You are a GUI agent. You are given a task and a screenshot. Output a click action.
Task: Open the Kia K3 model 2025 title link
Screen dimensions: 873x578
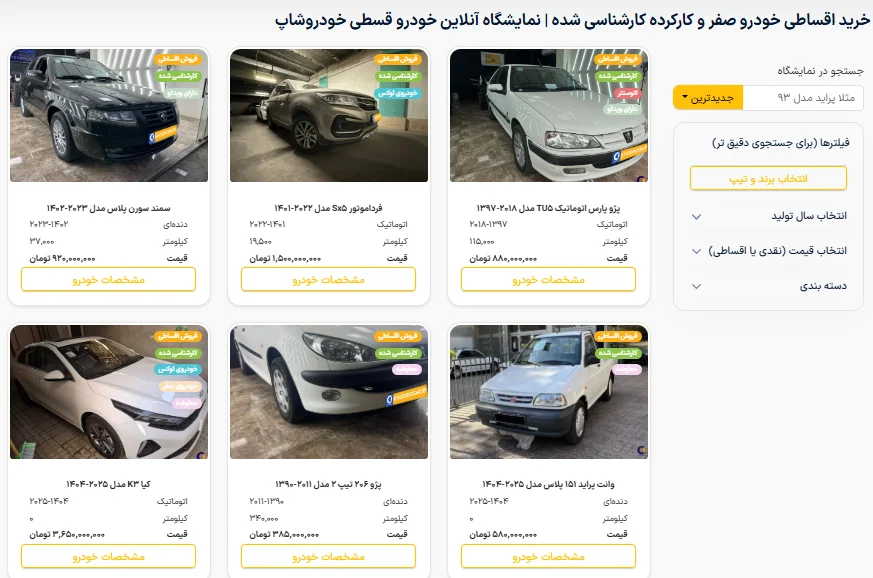tap(109, 484)
